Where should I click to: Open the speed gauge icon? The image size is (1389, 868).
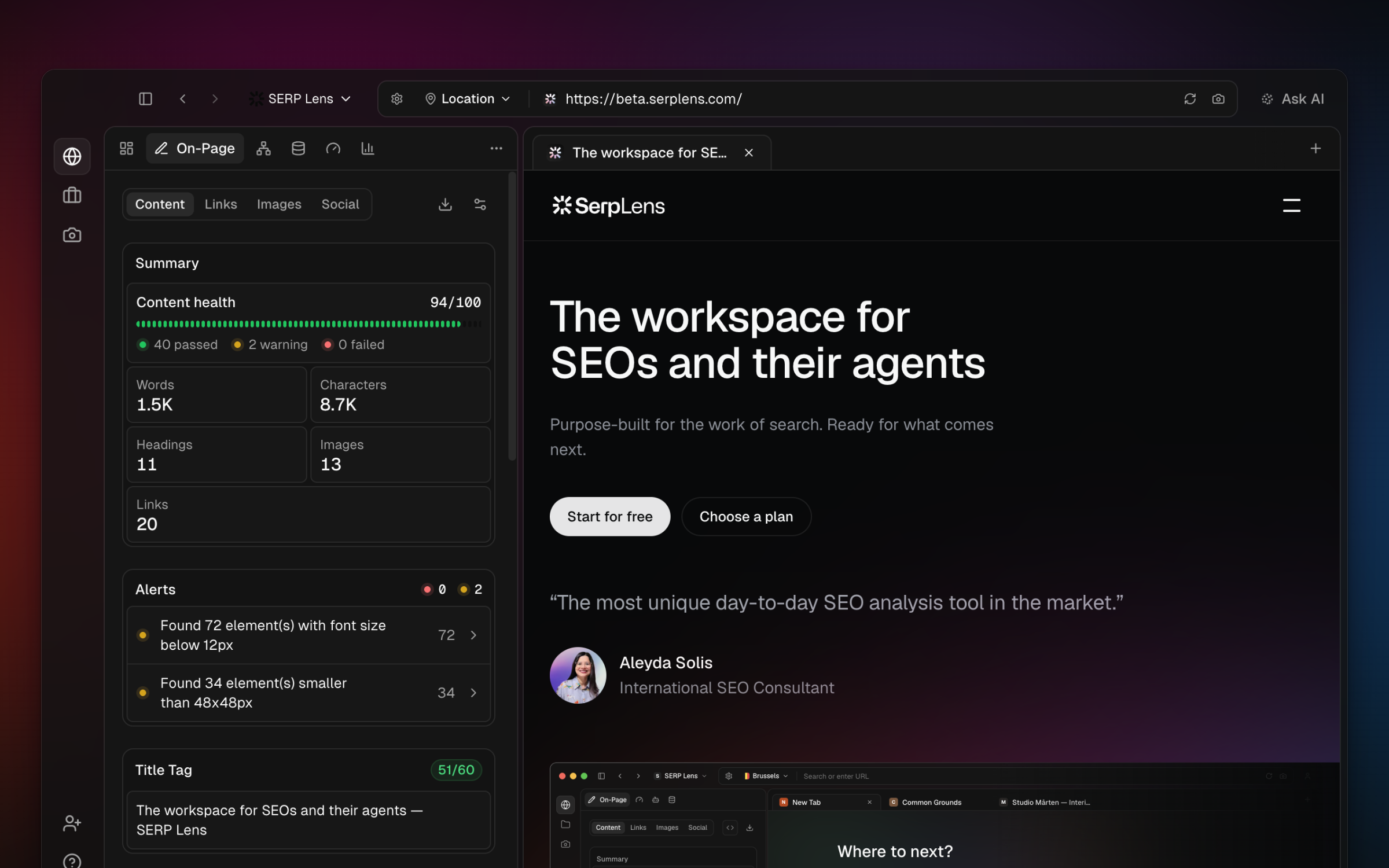tap(333, 149)
